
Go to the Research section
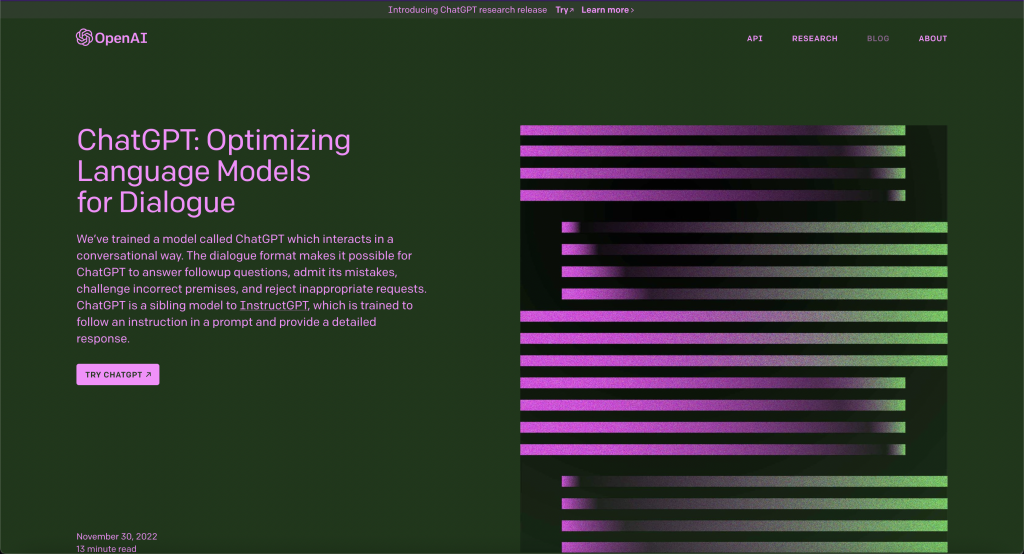pyautogui.click(x=814, y=39)
